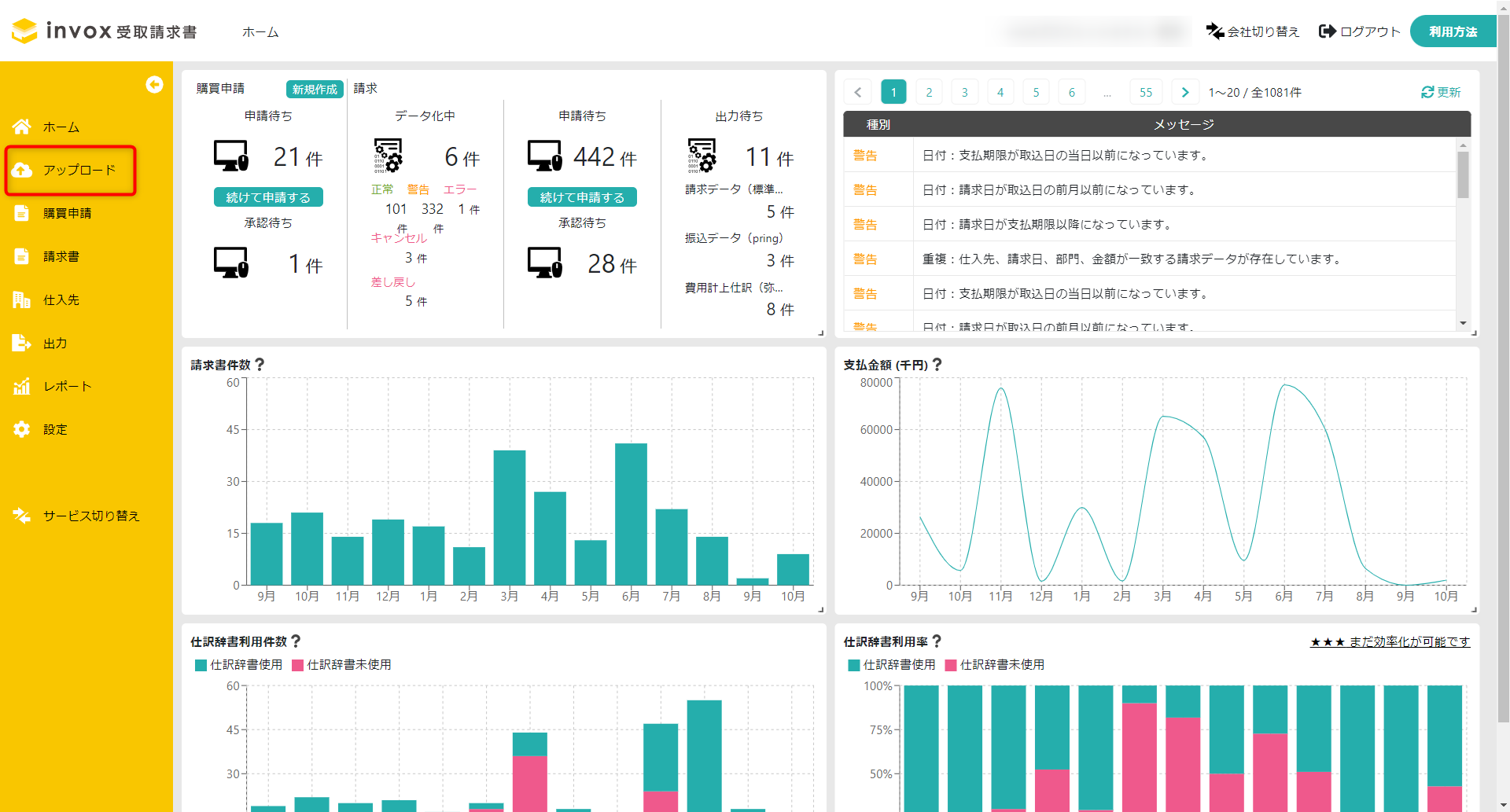The width and height of the screenshot is (1510, 812).
Task: Click the invox logo icon
Action: (x=24, y=31)
